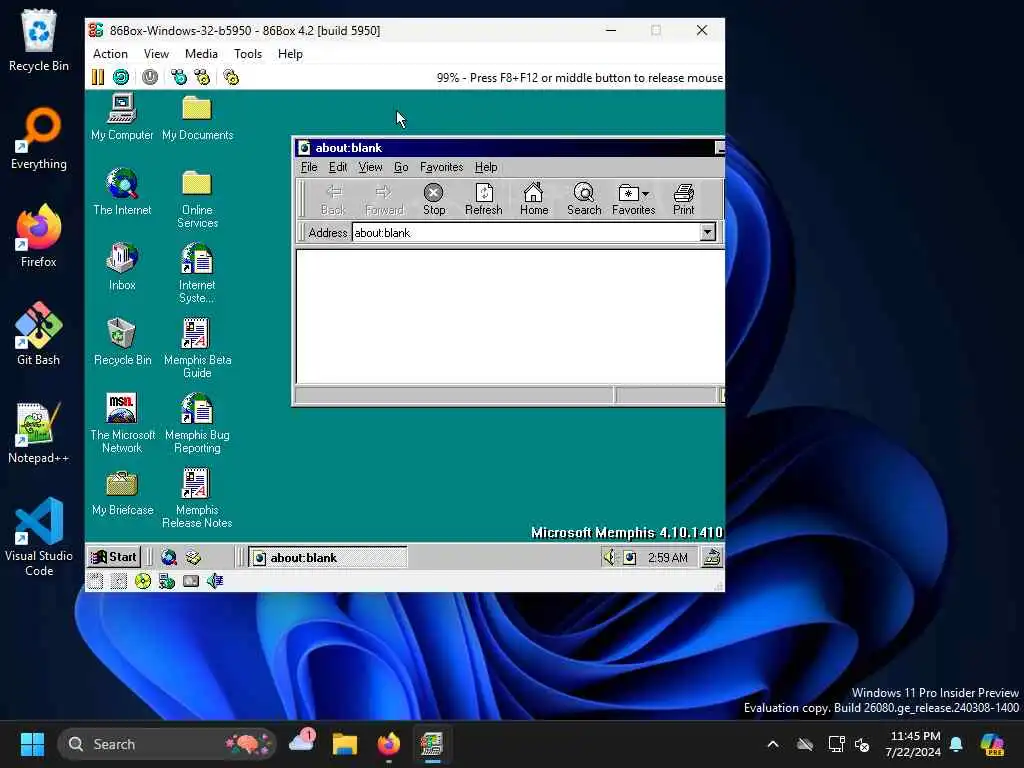Open Windows 11 Start menu
This screenshot has height=768, width=1024.
click(32, 744)
